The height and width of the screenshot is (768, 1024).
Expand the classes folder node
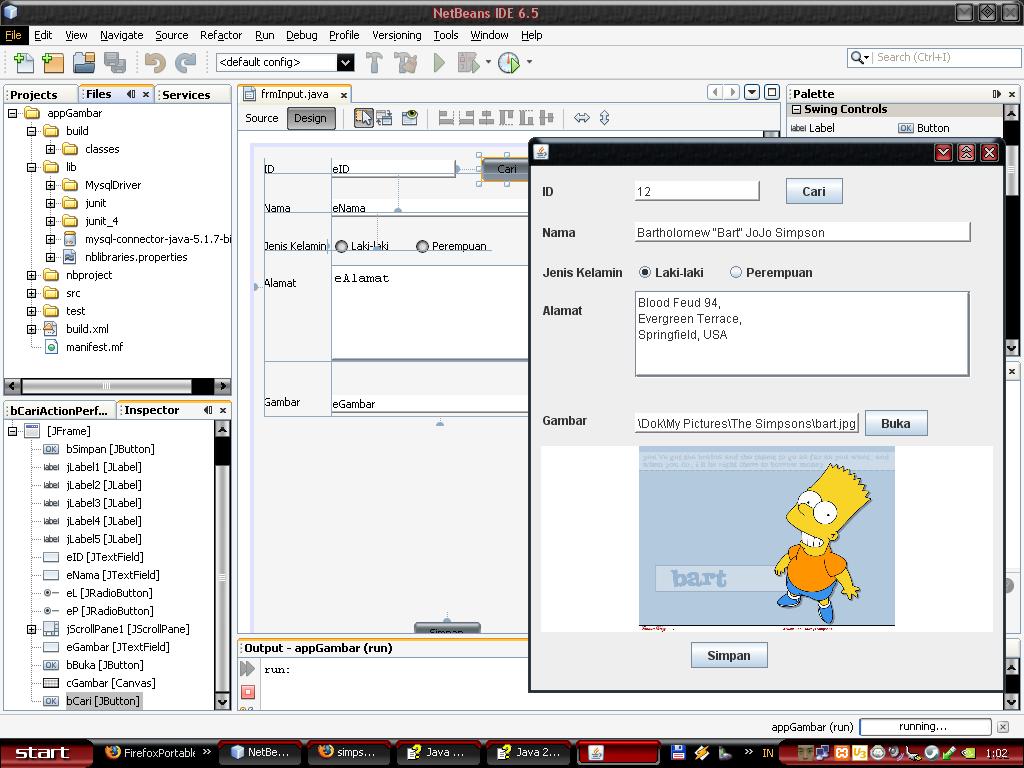[x=50, y=149]
